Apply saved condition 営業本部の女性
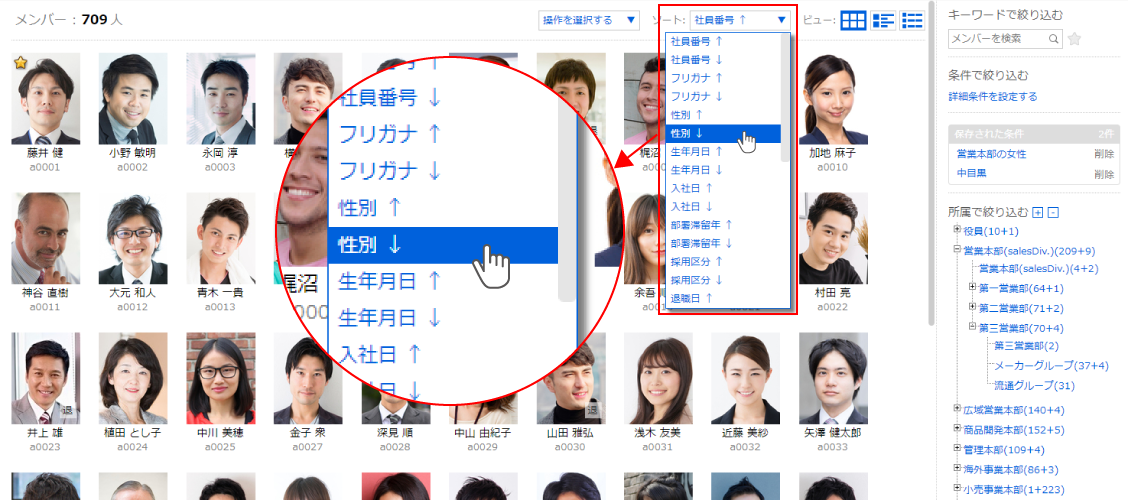 pos(991,154)
